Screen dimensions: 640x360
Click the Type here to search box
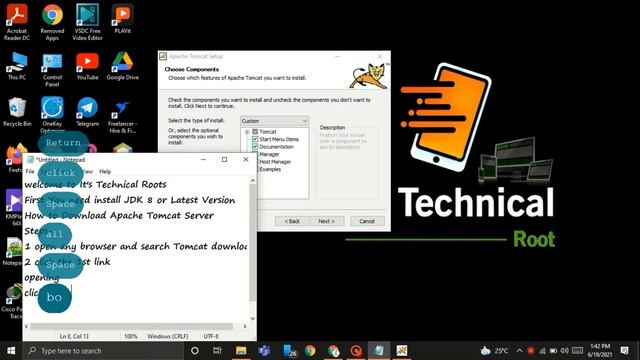pos(103,351)
